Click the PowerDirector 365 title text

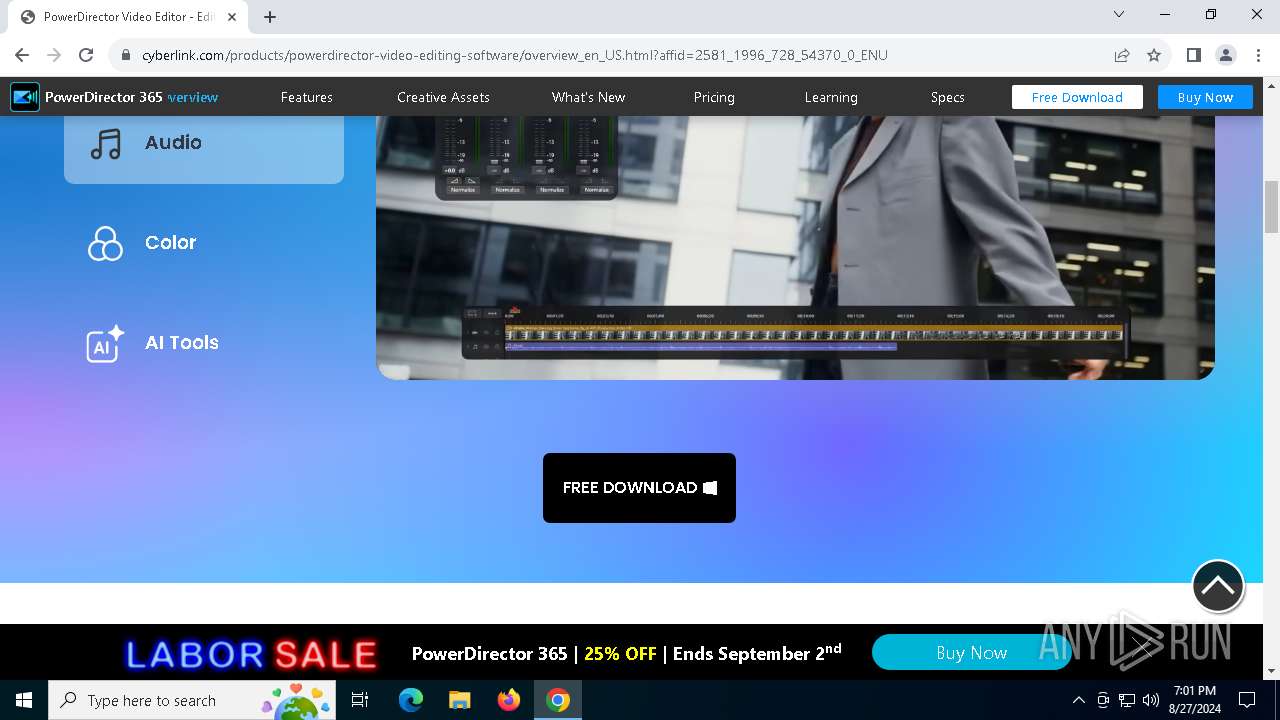pyautogui.click(x=104, y=97)
